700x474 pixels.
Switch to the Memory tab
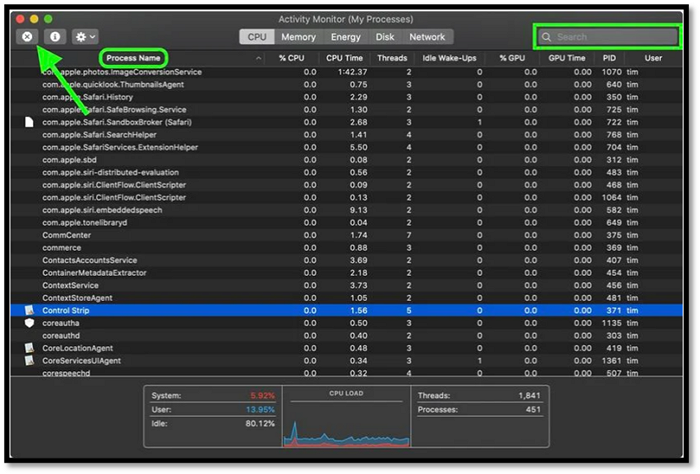298,37
